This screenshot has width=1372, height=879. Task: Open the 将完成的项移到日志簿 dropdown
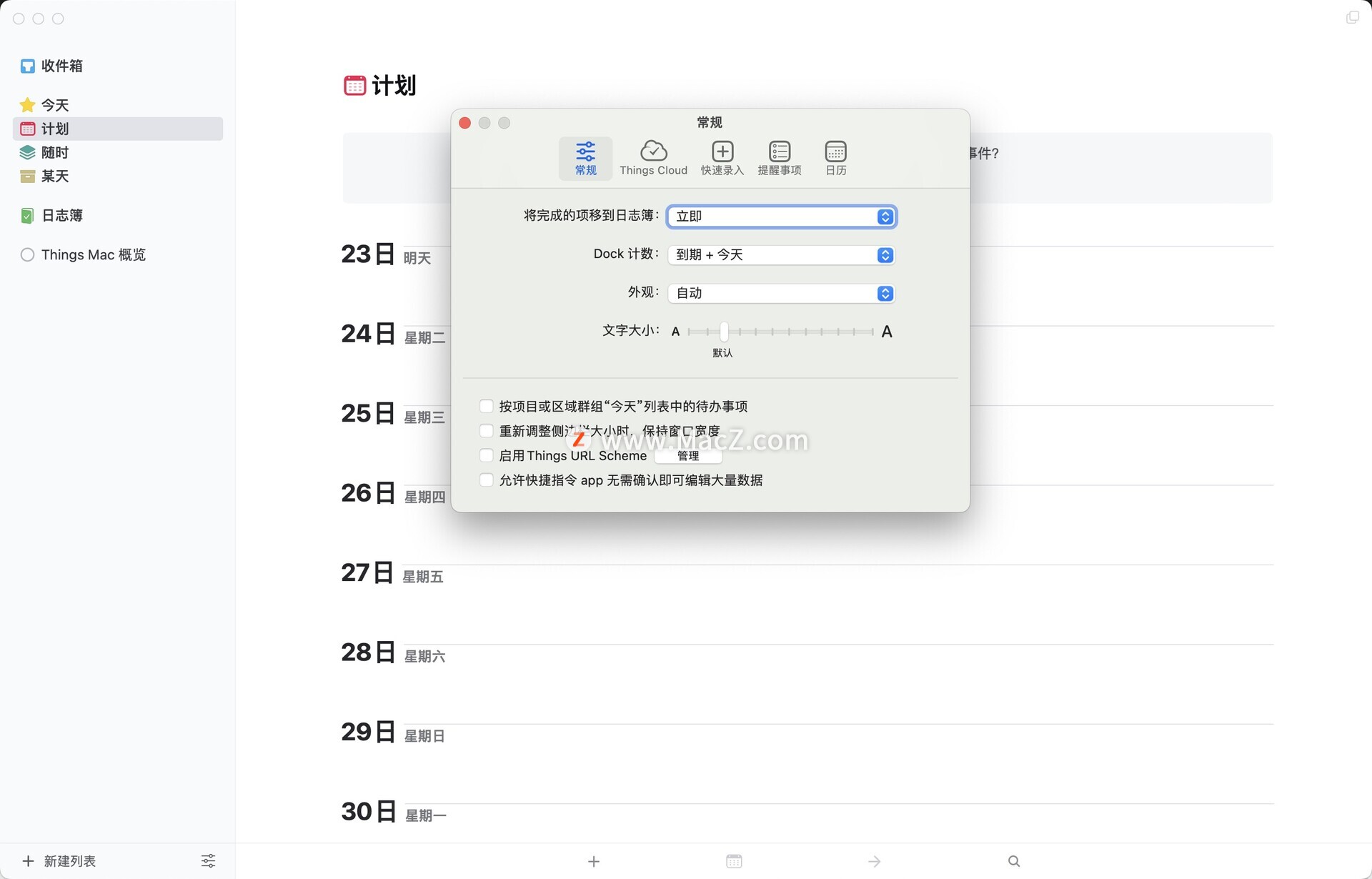tap(782, 217)
